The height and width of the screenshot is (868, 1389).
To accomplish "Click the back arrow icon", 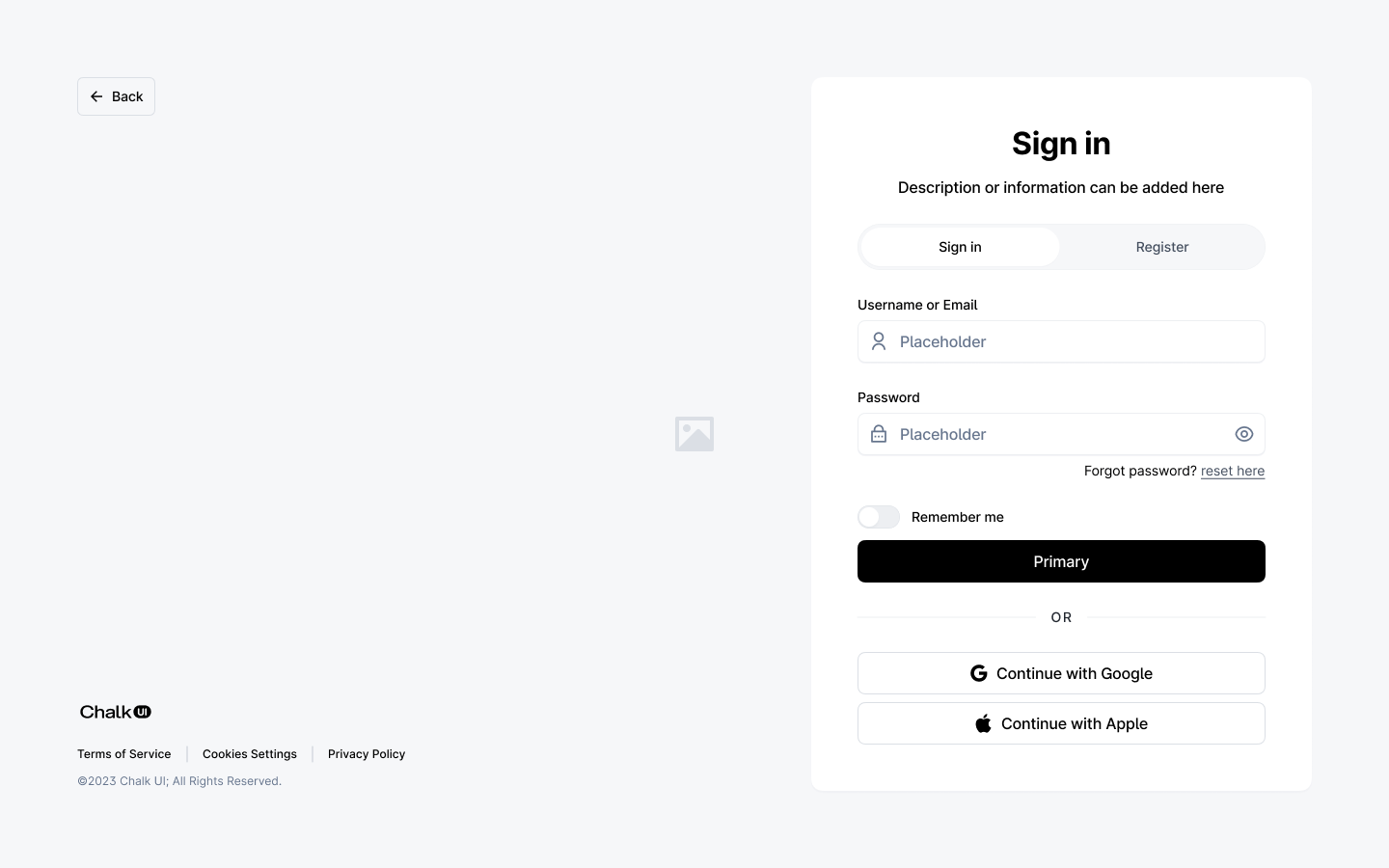I will coord(96,96).
